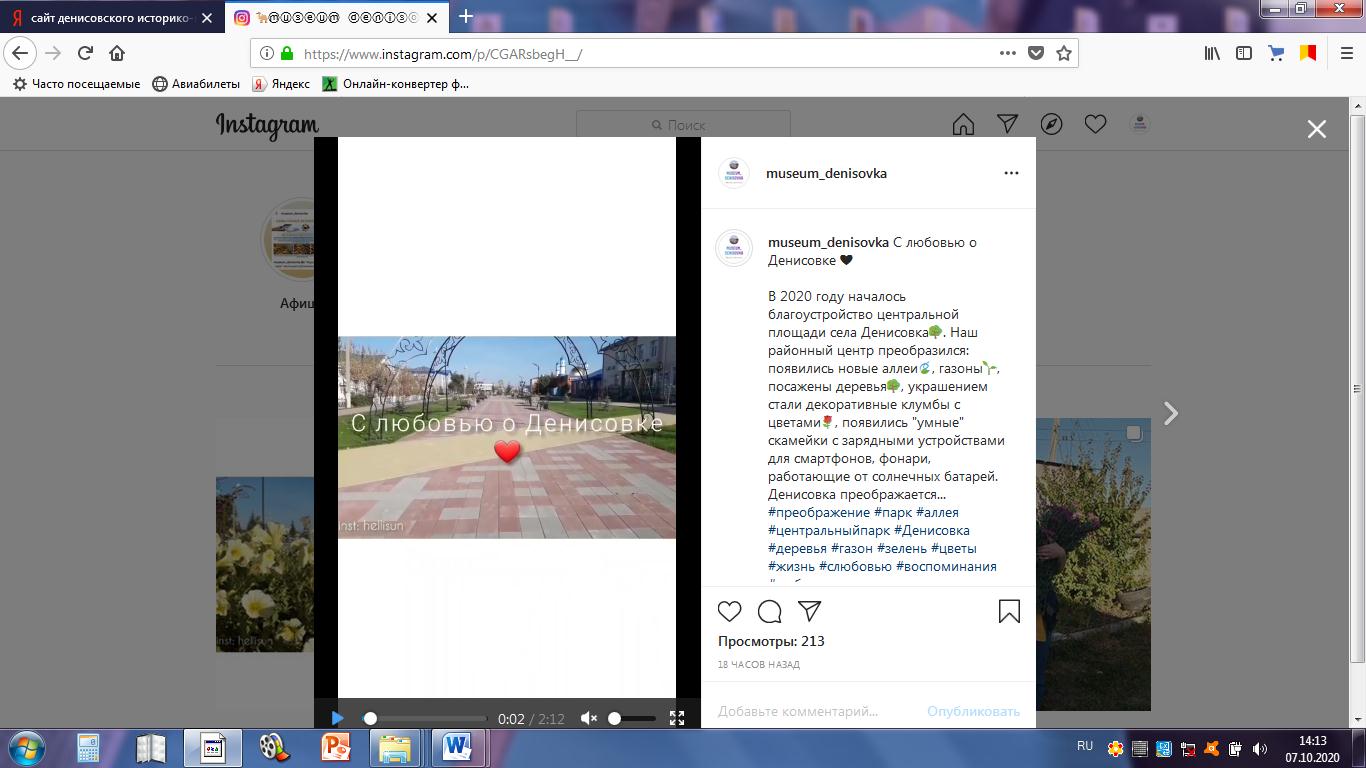
Task: Open hashtag #преображение
Action: tap(819, 512)
